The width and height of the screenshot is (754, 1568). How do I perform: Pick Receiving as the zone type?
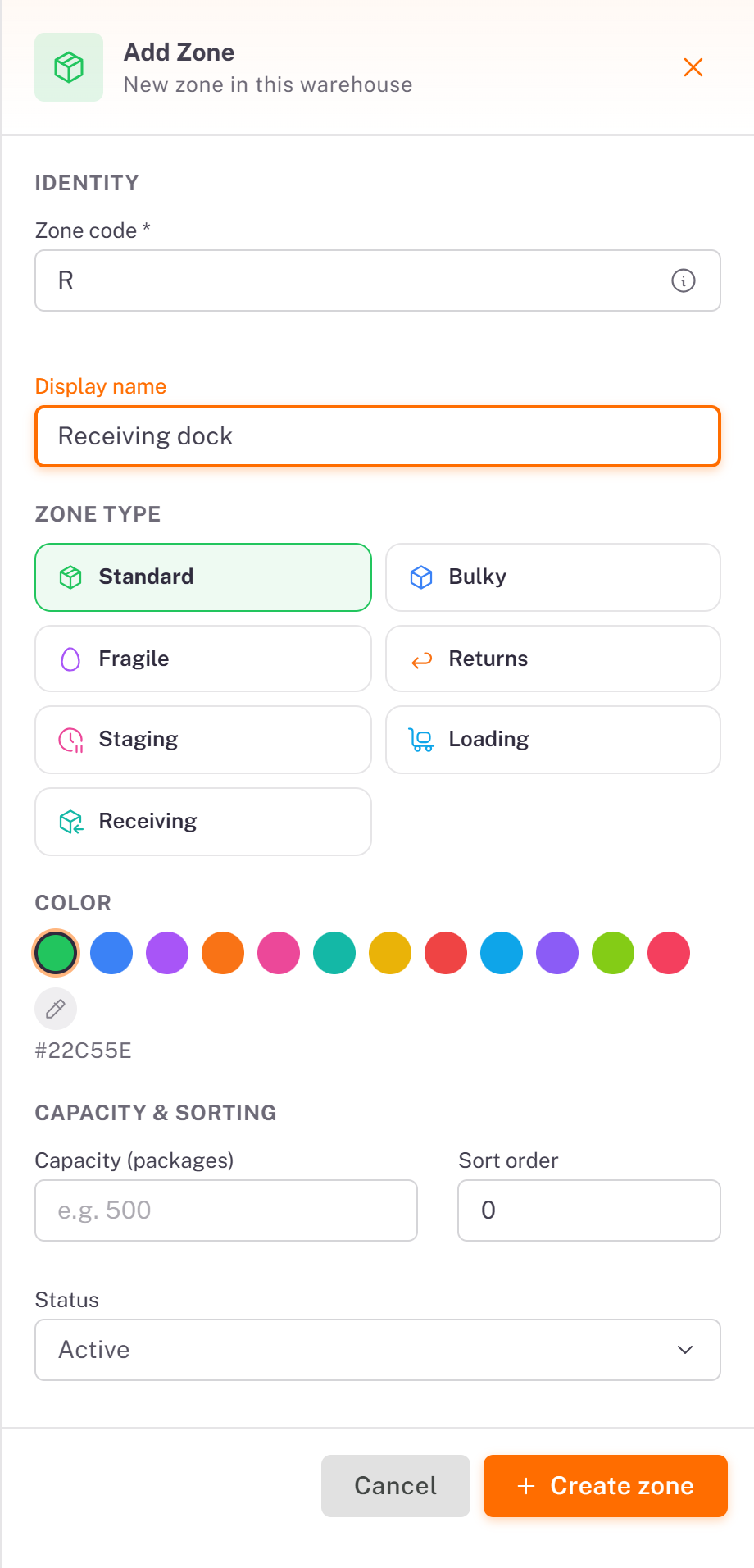(x=203, y=822)
